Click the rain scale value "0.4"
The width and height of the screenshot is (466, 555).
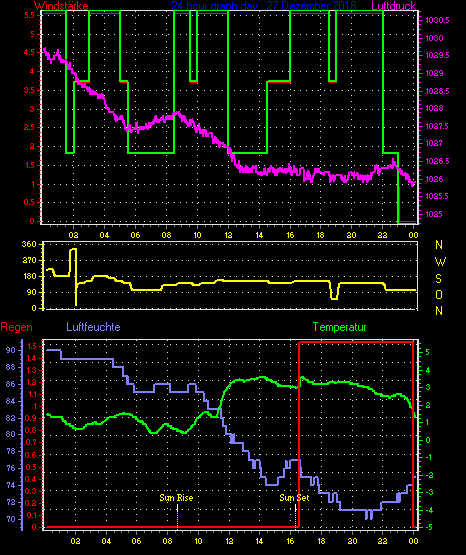coord(32,479)
